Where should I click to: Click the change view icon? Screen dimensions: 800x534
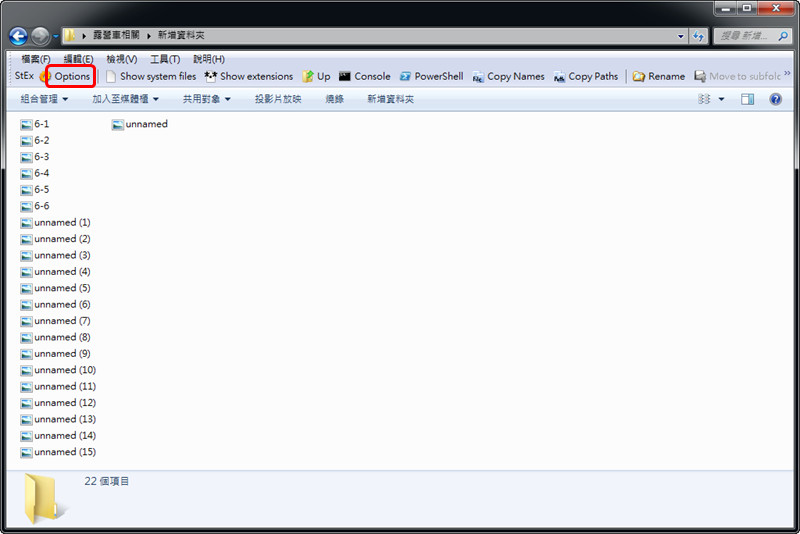pos(704,99)
